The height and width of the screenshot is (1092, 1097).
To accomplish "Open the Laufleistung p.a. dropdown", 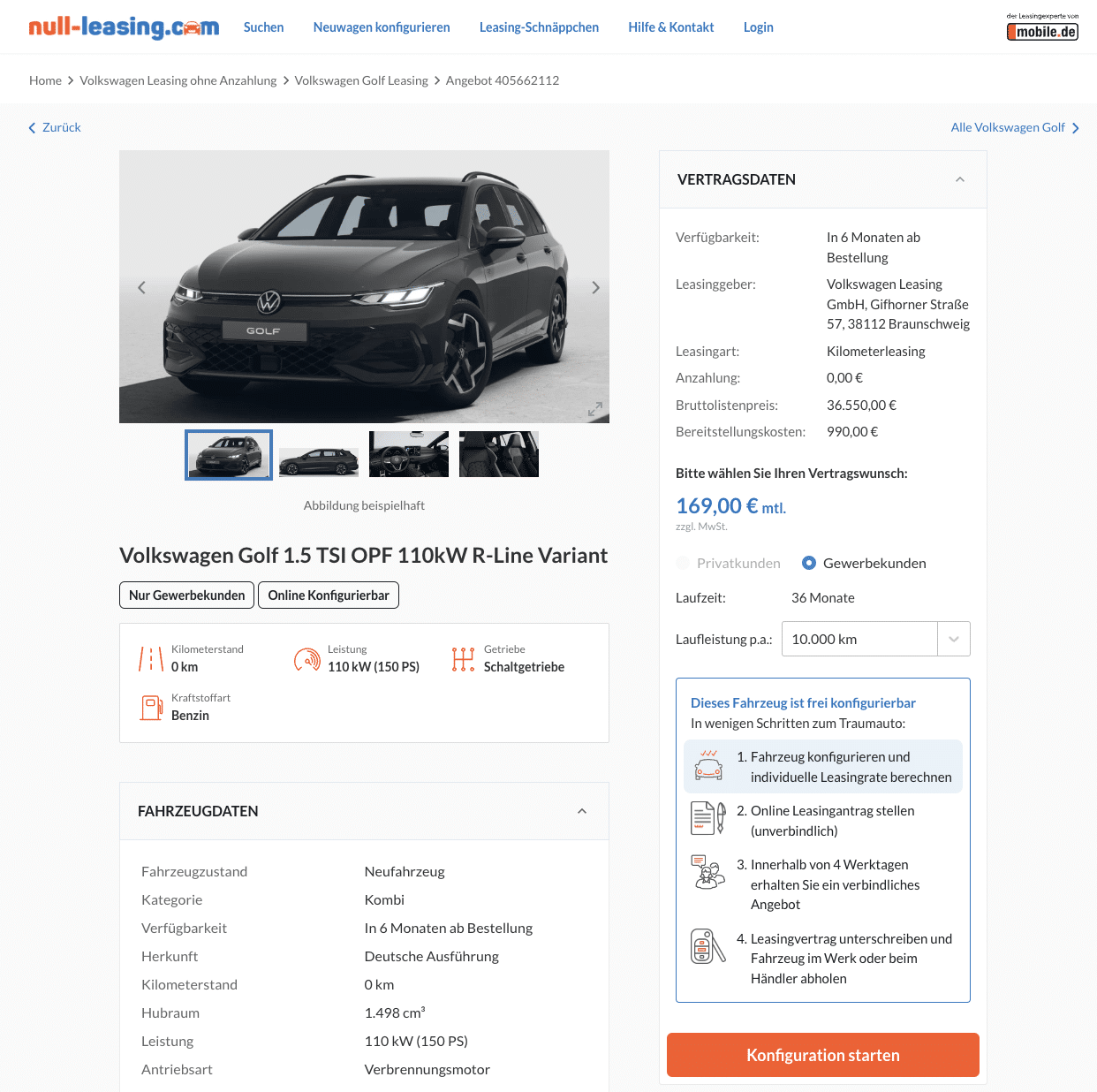I will coord(876,639).
